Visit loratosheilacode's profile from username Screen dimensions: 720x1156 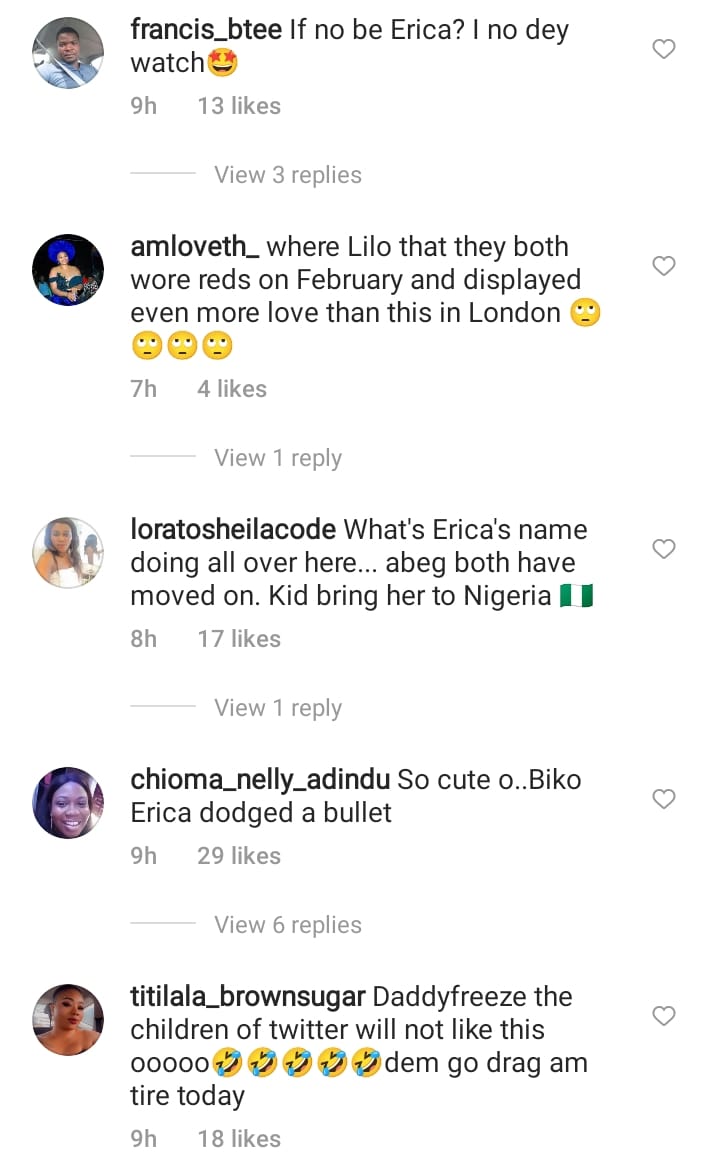pos(233,530)
